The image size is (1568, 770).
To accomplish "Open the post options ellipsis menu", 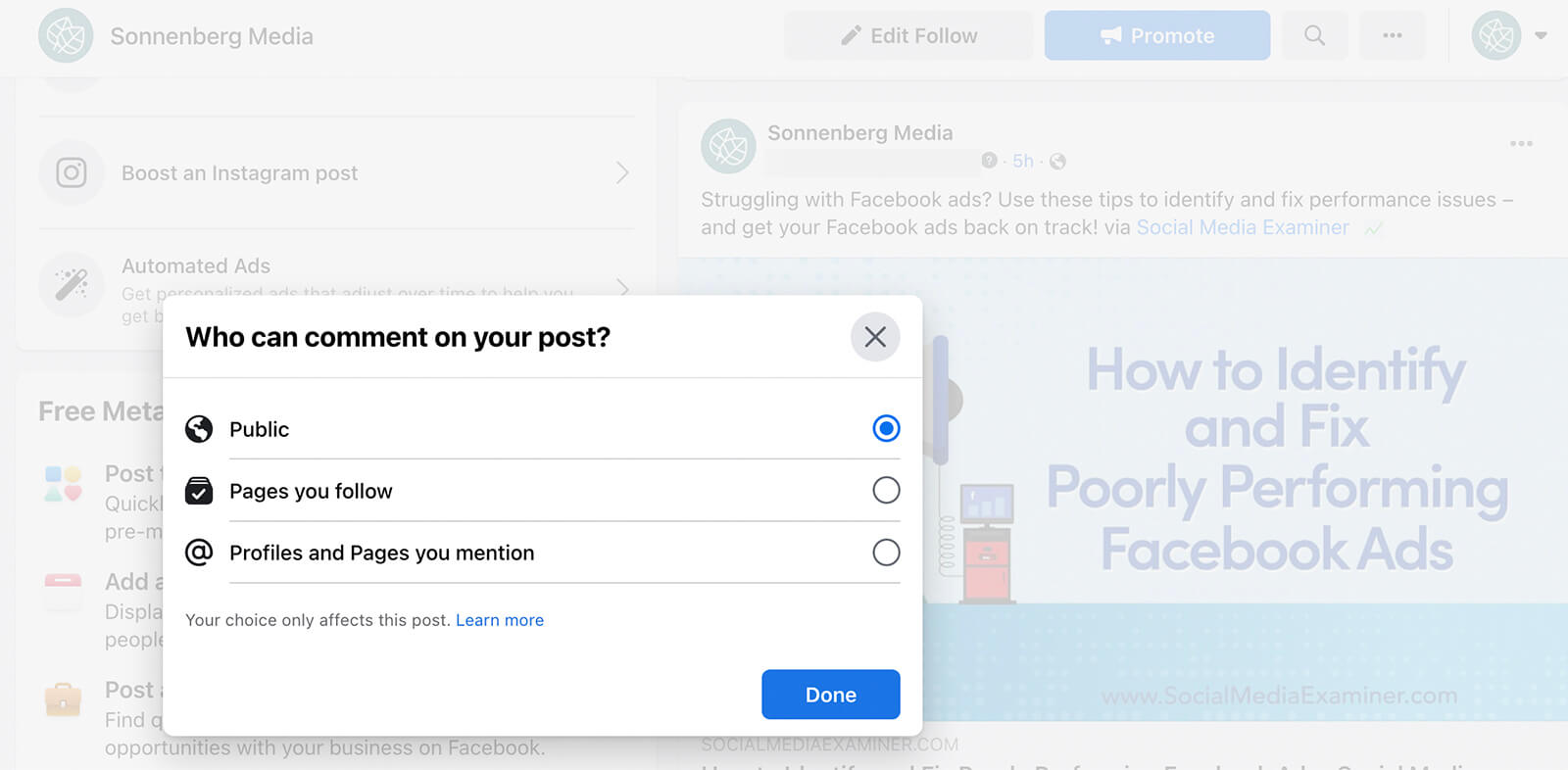I will pyautogui.click(x=1521, y=144).
